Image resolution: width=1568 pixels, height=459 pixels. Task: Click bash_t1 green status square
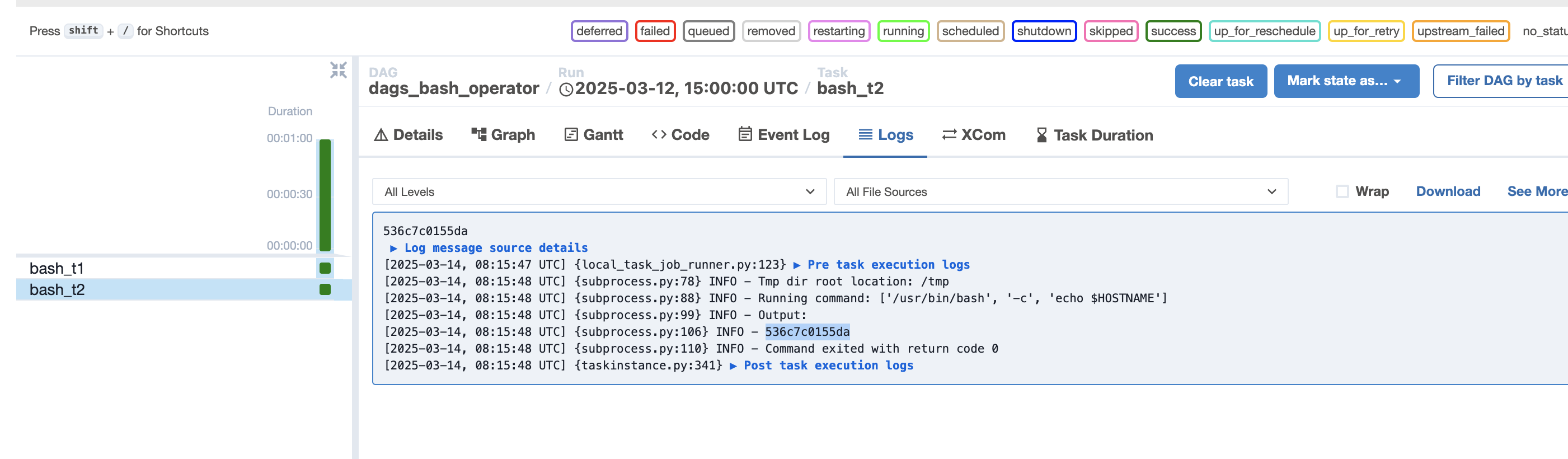coord(325,268)
